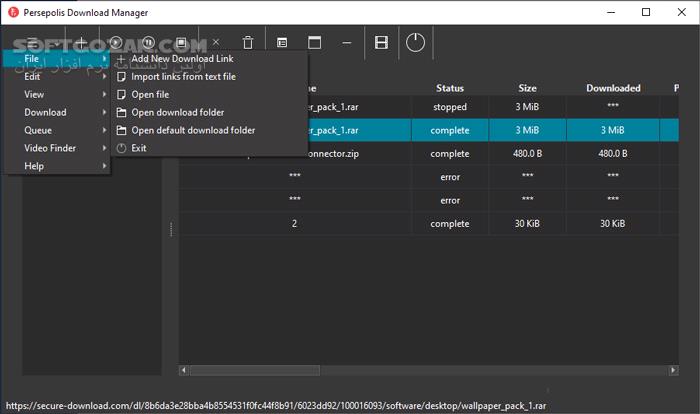The height and width of the screenshot is (414, 700).
Task: Choose Add New Download Link
Action: (182, 59)
